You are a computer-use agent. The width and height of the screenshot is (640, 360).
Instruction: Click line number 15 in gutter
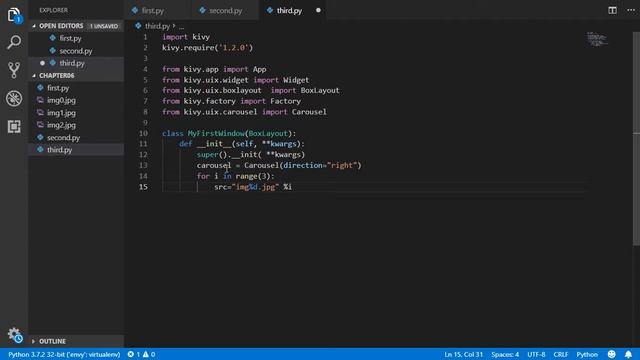pyautogui.click(x=143, y=187)
